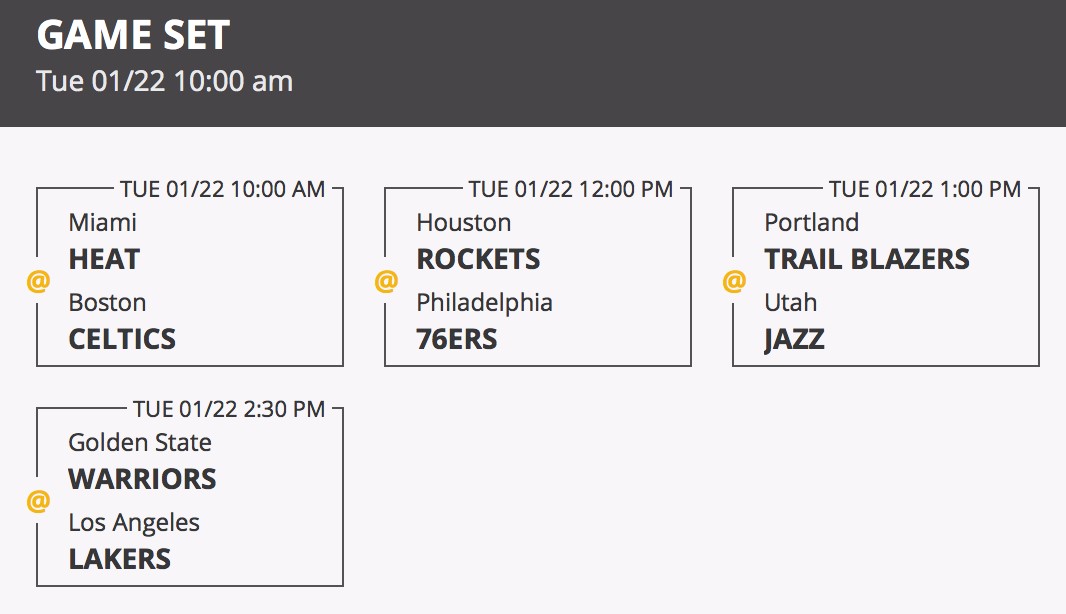Select the Miami HEAT team

[x=105, y=241]
